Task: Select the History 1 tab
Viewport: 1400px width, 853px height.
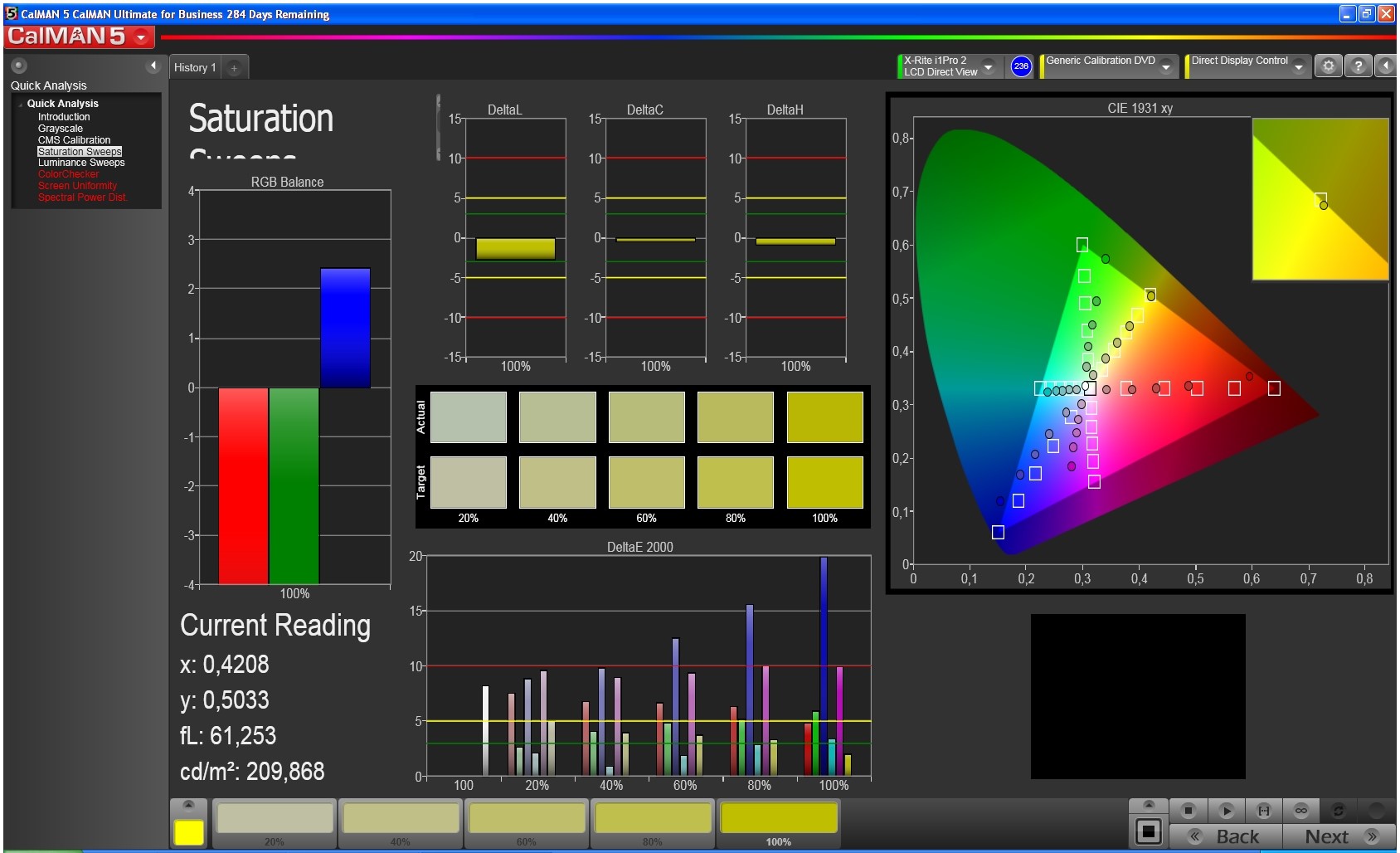Action: 195,68
